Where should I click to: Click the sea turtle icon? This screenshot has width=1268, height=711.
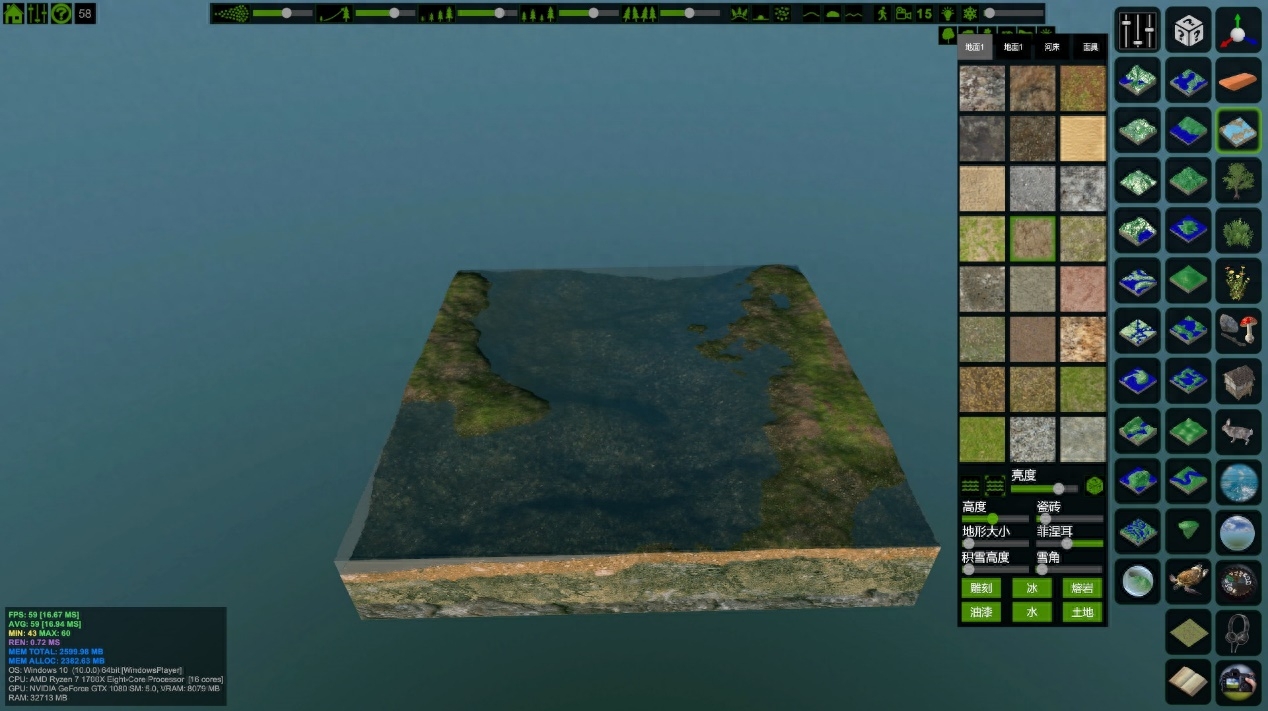(1188, 581)
